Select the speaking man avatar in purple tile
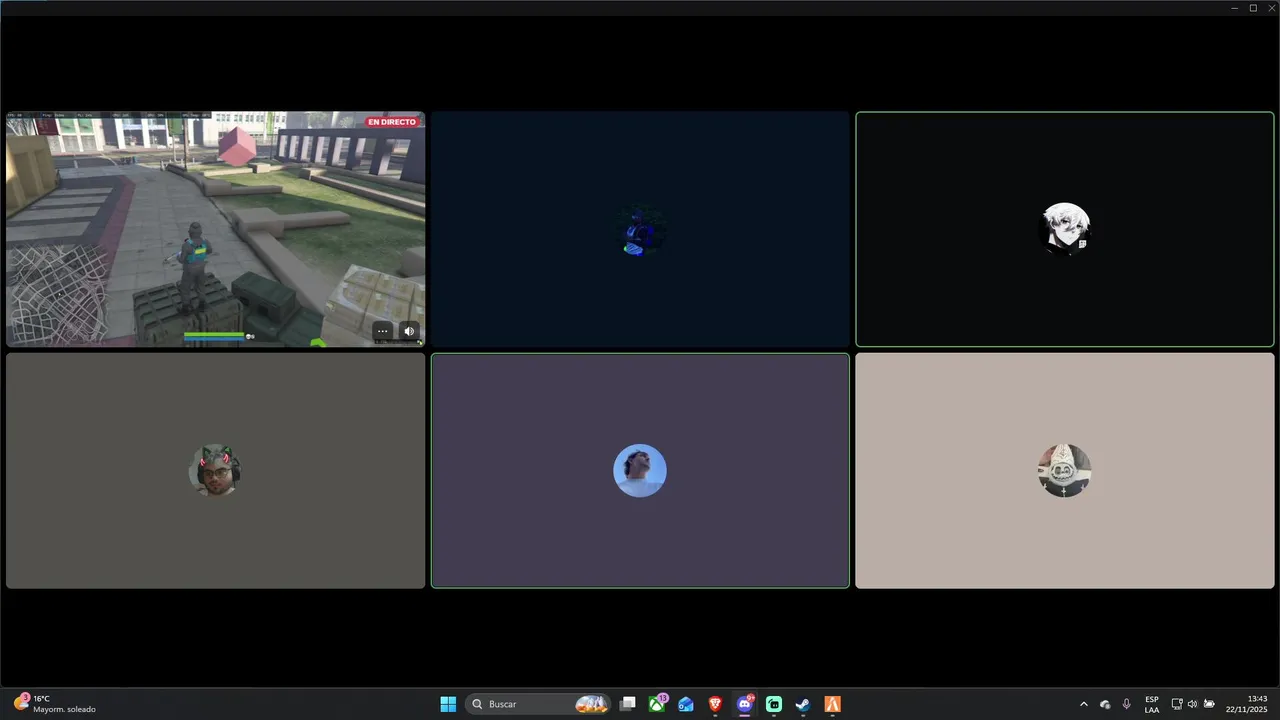The height and width of the screenshot is (720, 1280). (640, 470)
